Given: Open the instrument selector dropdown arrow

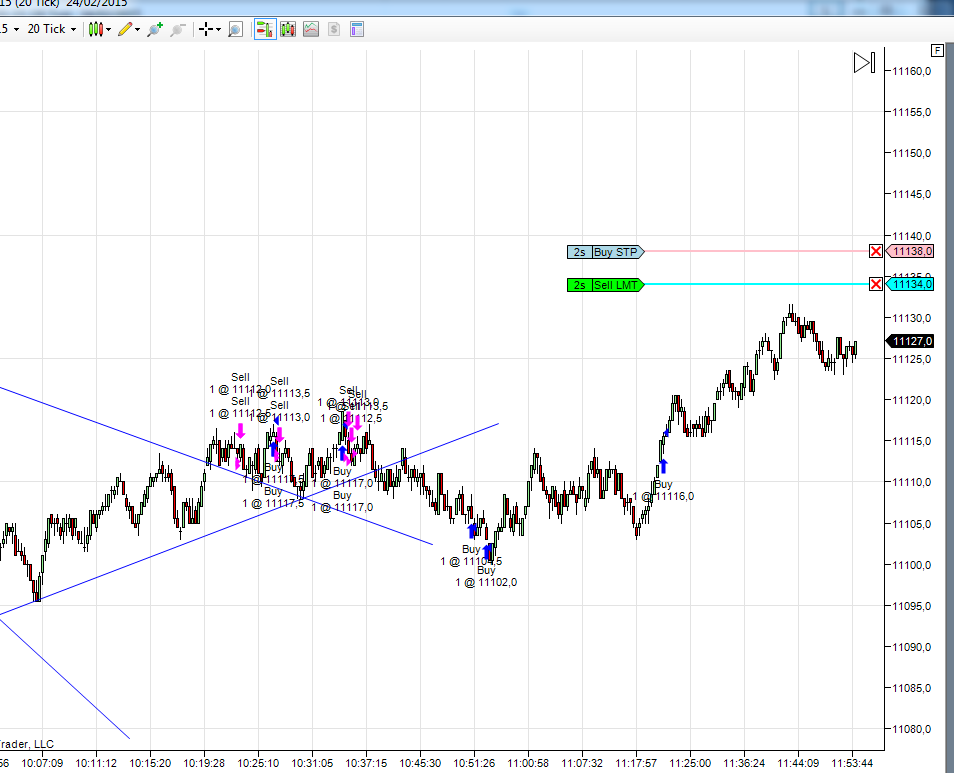Looking at the screenshot, I should tap(16, 29).
